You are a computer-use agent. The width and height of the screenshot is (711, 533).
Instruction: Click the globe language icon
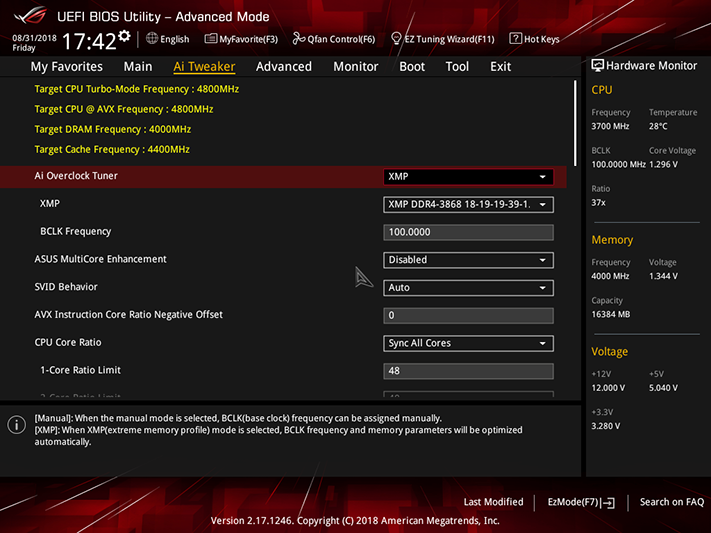pyautogui.click(x=152, y=39)
